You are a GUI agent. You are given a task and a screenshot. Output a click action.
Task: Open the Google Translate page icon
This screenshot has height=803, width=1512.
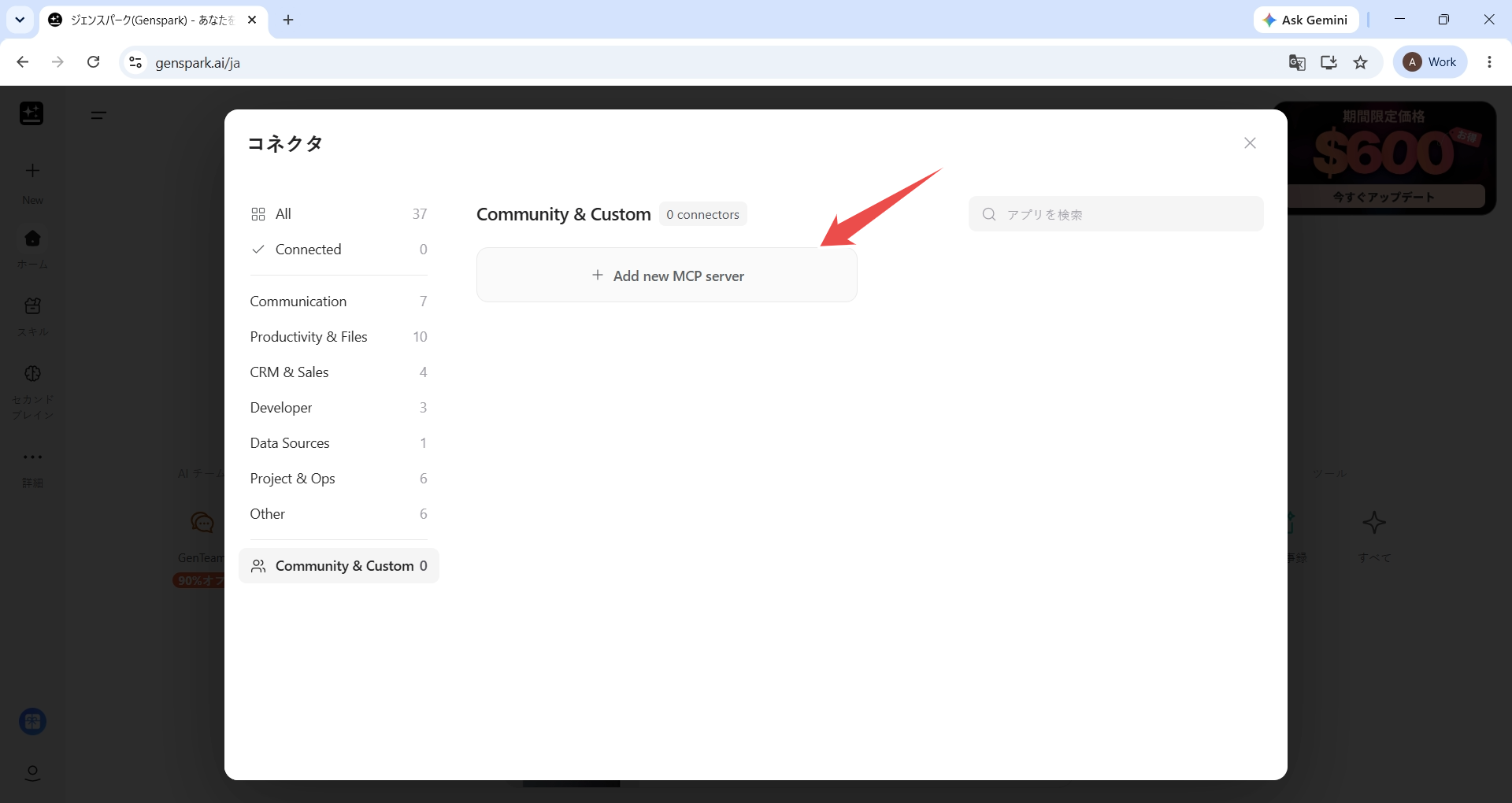point(1296,62)
